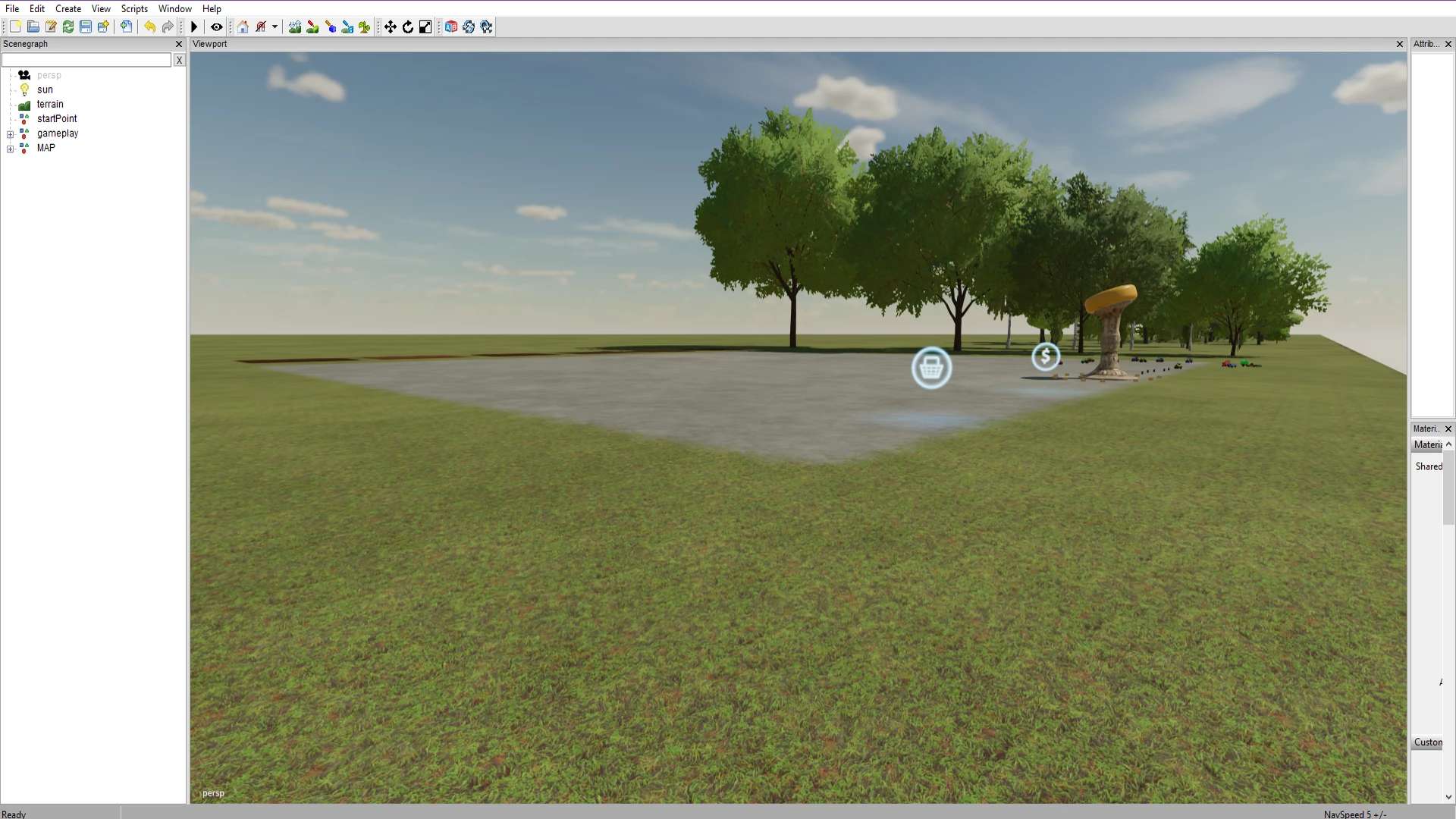Click the Material panel vertical scrollbar
1456x819 pixels.
1448,620
